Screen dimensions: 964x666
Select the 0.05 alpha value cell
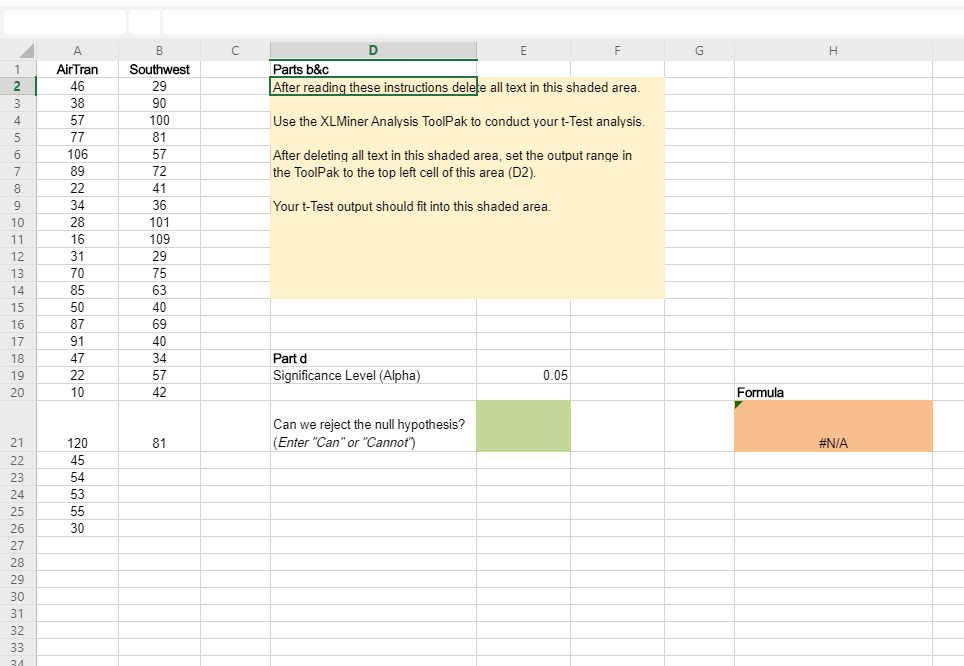click(523, 375)
